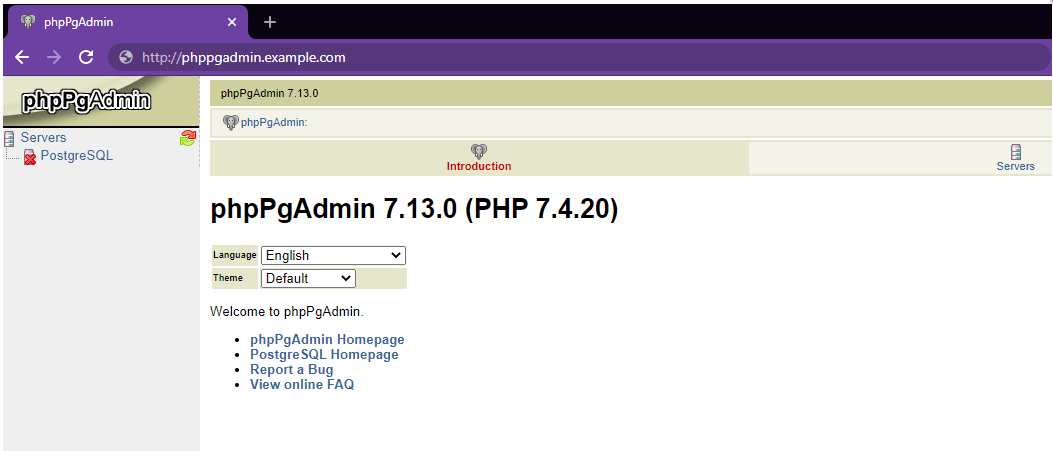Image resolution: width=1053 pixels, height=451 pixels.
Task: Select PostgreSQL in the server tree
Action: click(x=77, y=156)
